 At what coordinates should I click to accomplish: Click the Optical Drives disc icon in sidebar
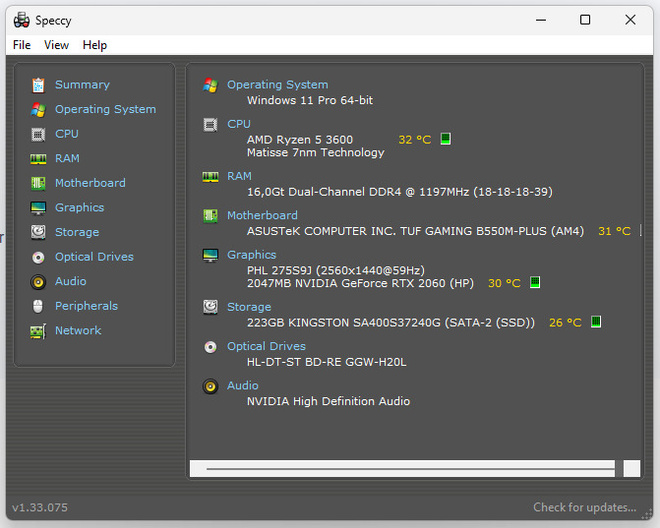pos(38,257)
